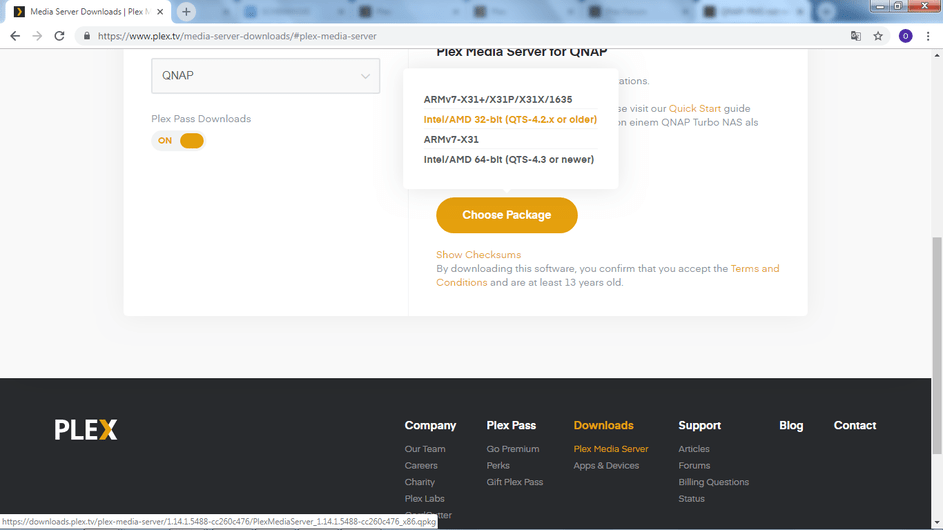
Task: Close the Media Server Downloads tab
Action: [x=160, y=11]
